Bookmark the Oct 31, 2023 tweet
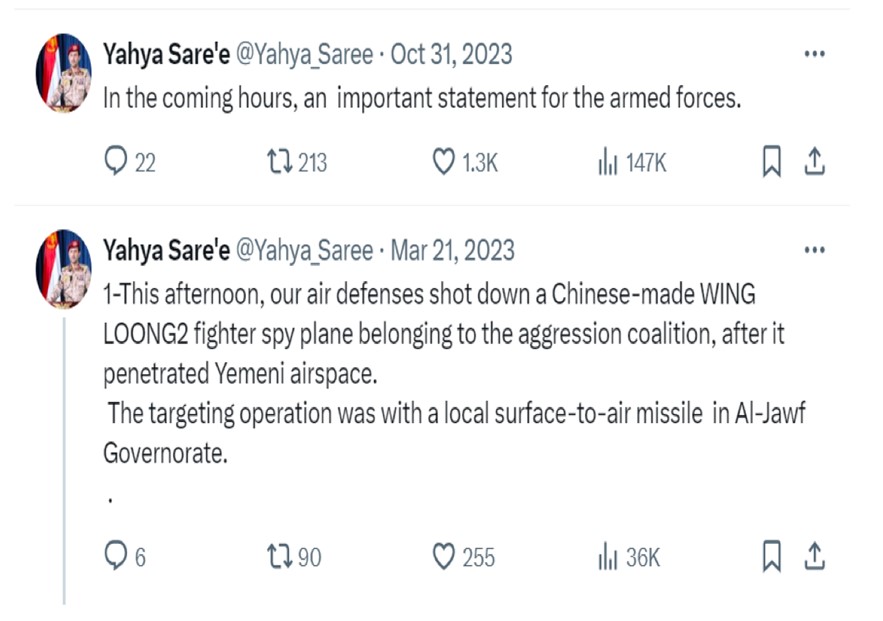Screen dimensions: 883x621 click(771, 162)
